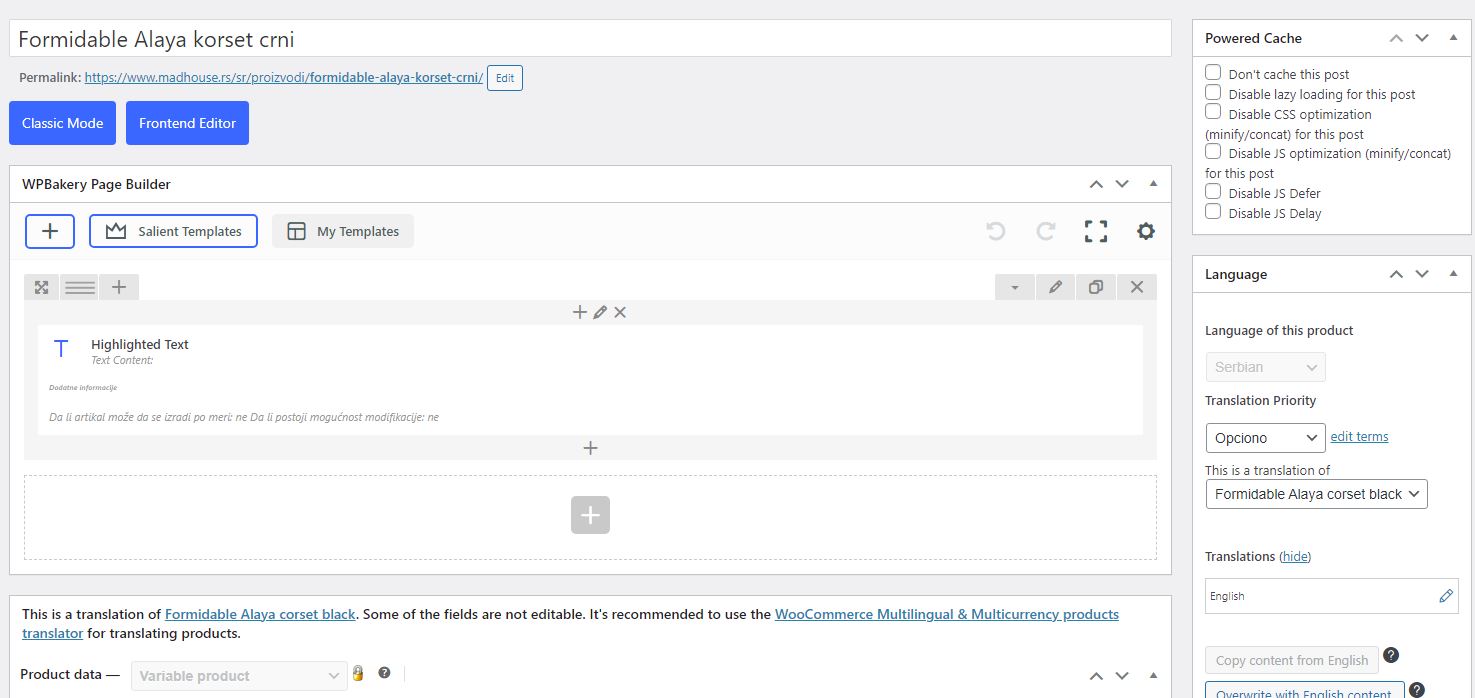
Task: Click Copy content from English button
Action: [1292, 660]
